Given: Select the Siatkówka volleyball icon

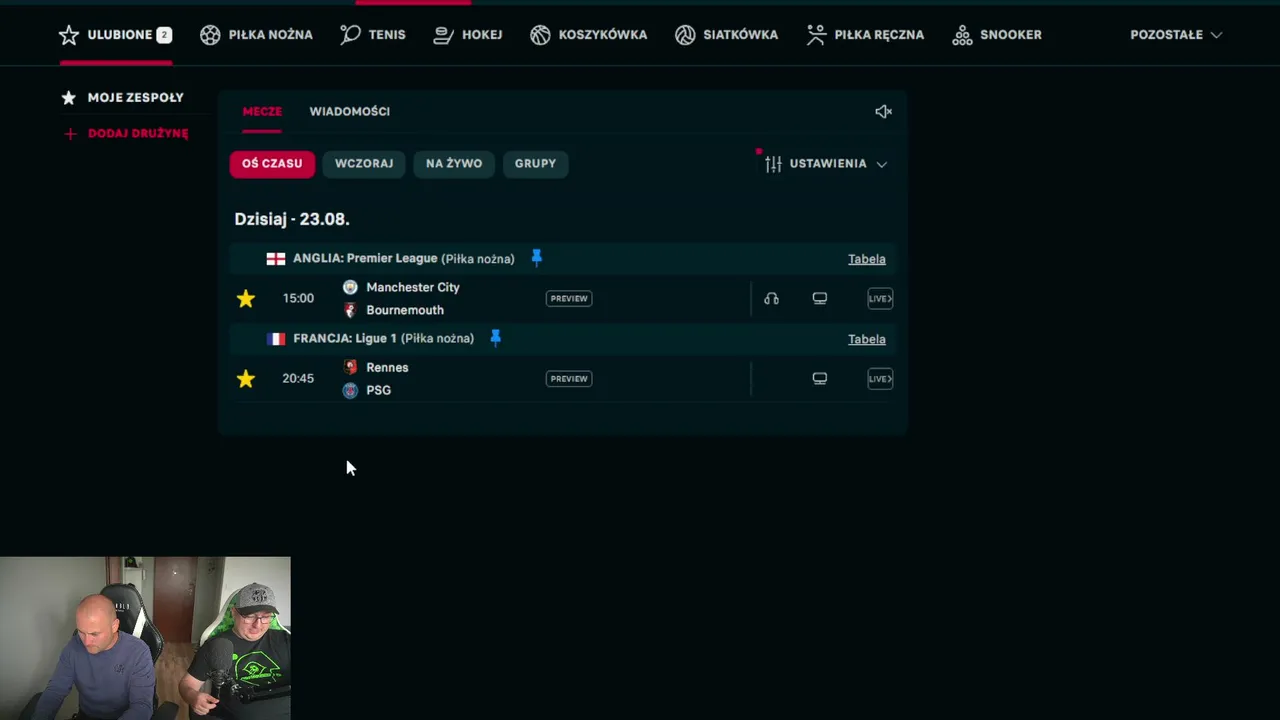Looking at the screenshot, I should point(685,35).
